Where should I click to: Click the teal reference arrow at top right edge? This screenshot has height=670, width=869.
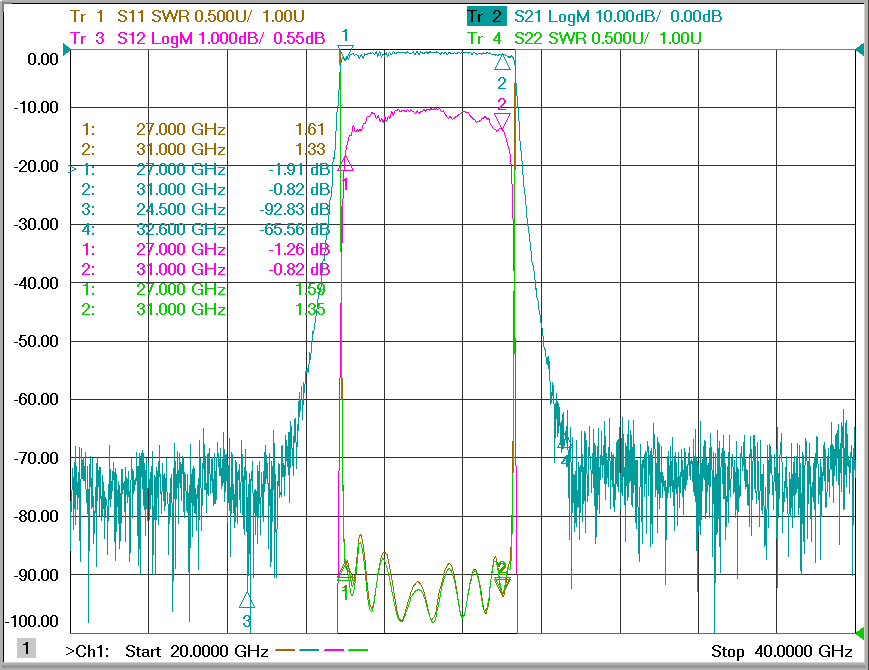pyautogui.click(x=860, y=50)
